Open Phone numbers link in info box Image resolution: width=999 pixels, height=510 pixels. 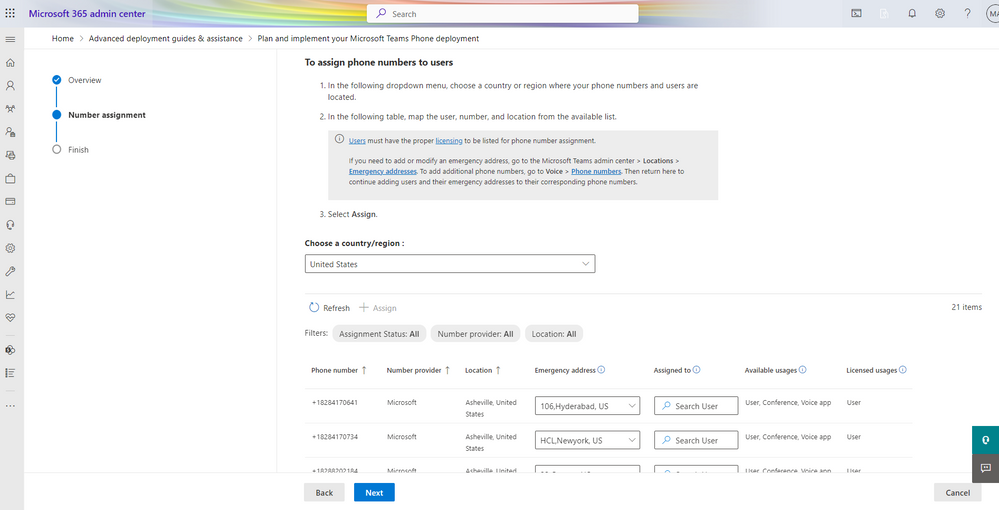[596, 171]
